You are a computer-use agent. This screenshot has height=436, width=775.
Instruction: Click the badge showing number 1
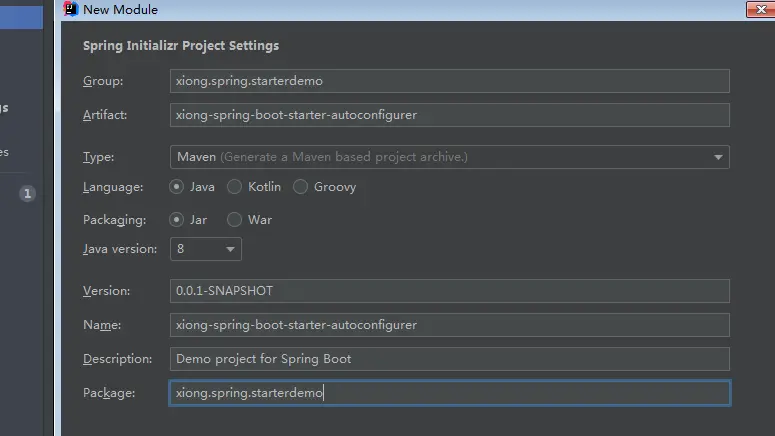click(28, 194)
